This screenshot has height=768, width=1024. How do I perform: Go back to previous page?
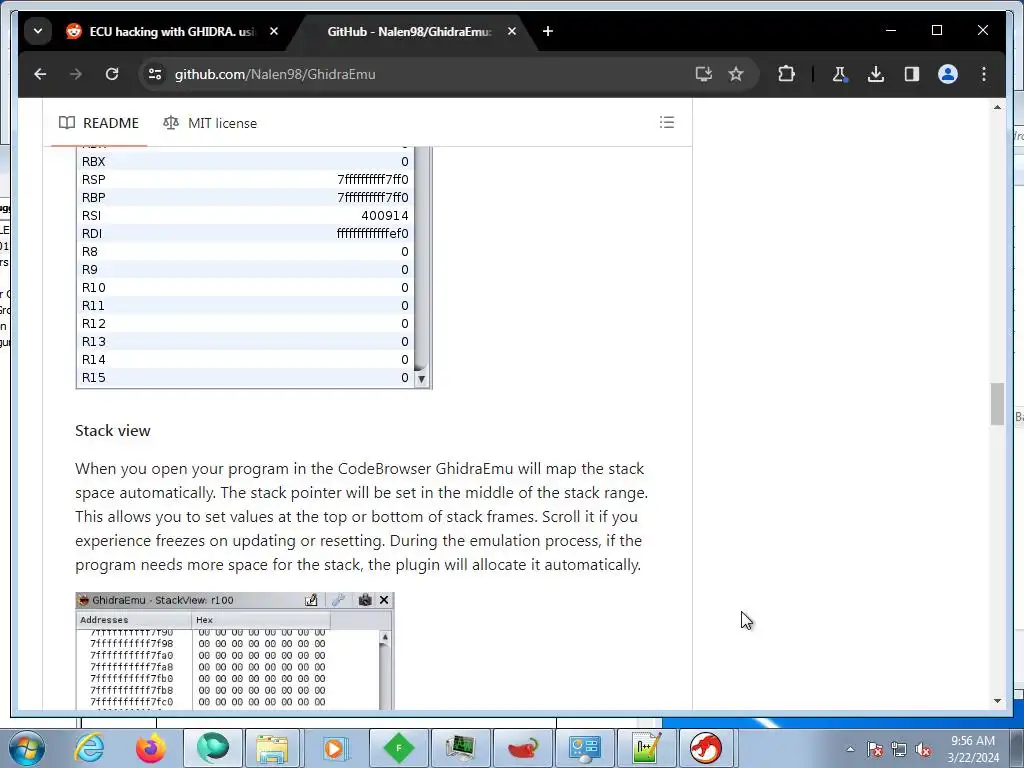[40, 74]
